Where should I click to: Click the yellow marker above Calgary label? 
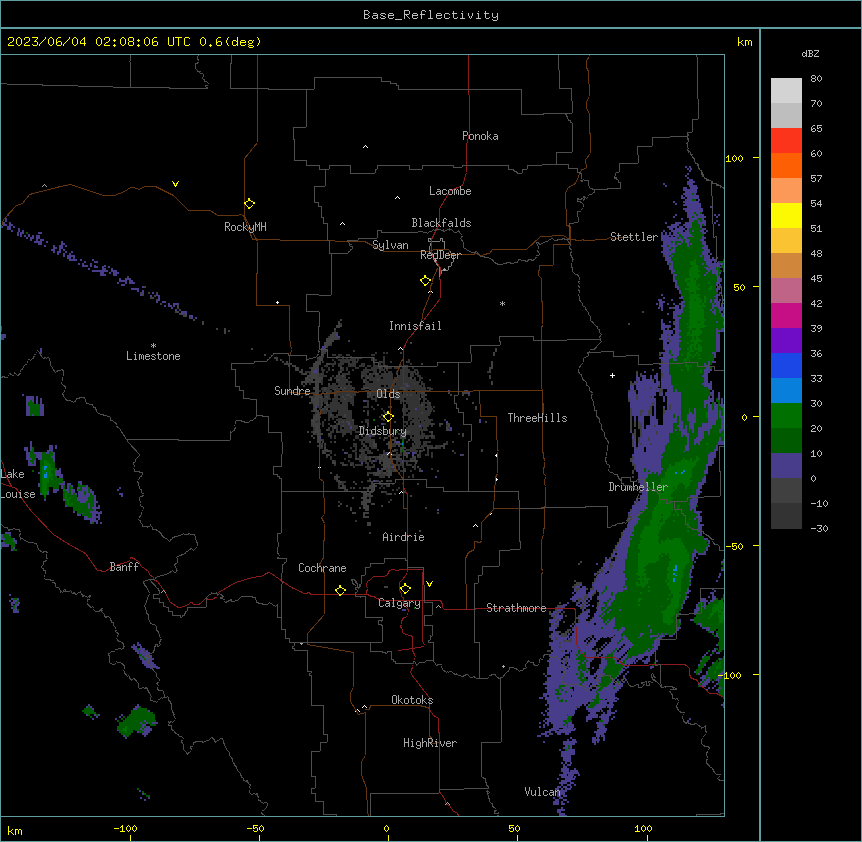tap(405, 589)
